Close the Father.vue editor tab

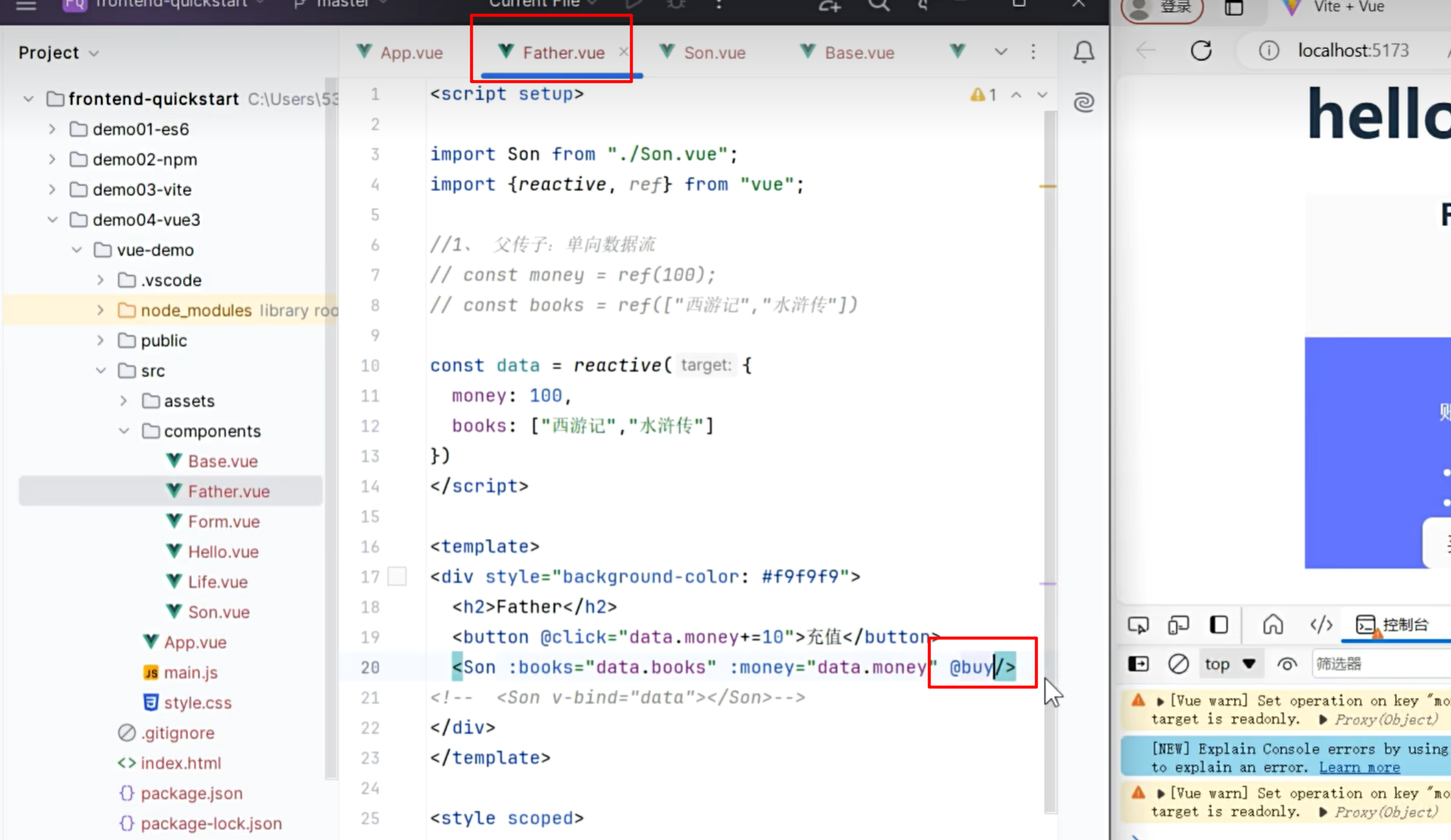click(624, 52)
